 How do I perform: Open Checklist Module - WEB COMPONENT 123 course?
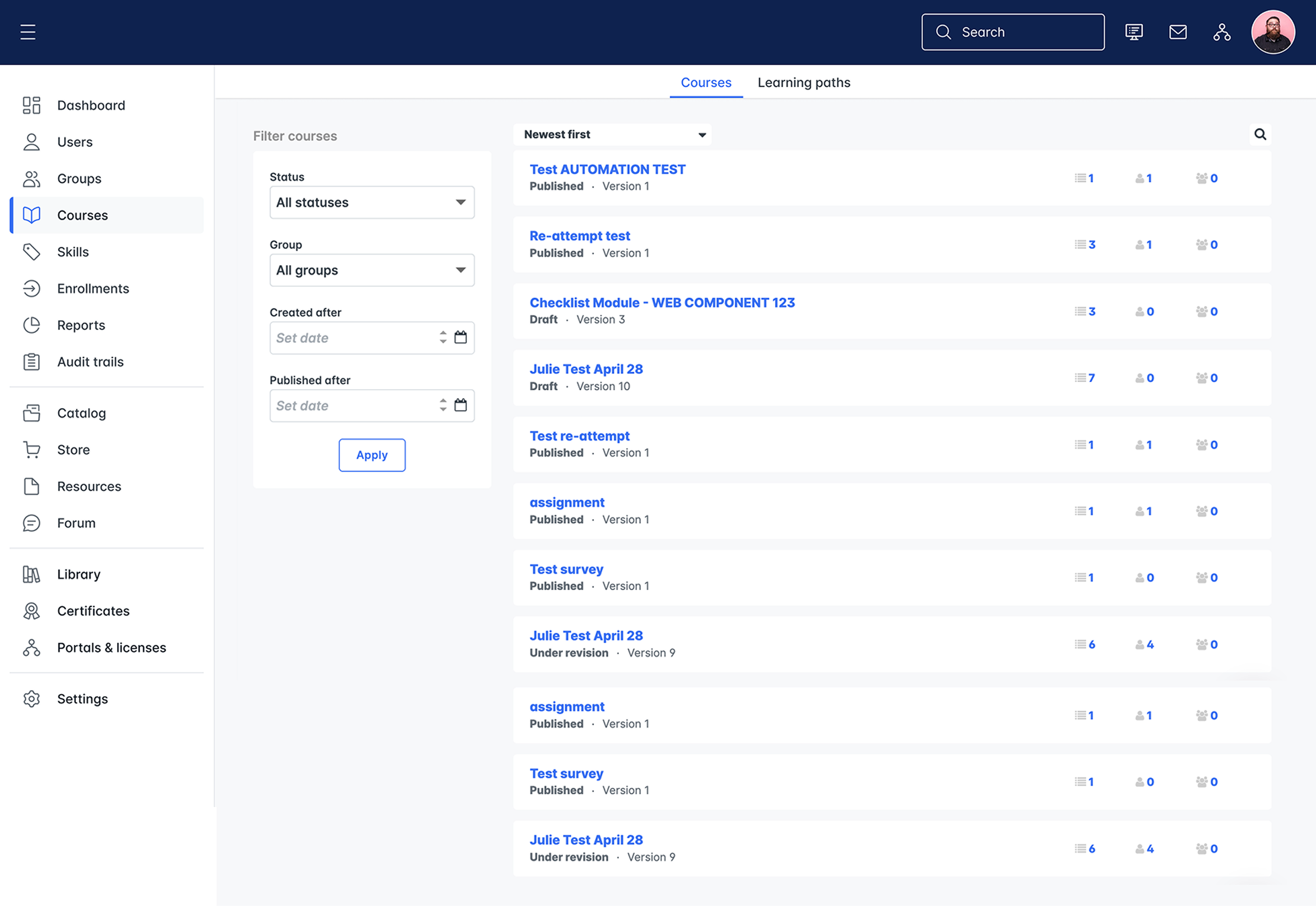point(662,303)
